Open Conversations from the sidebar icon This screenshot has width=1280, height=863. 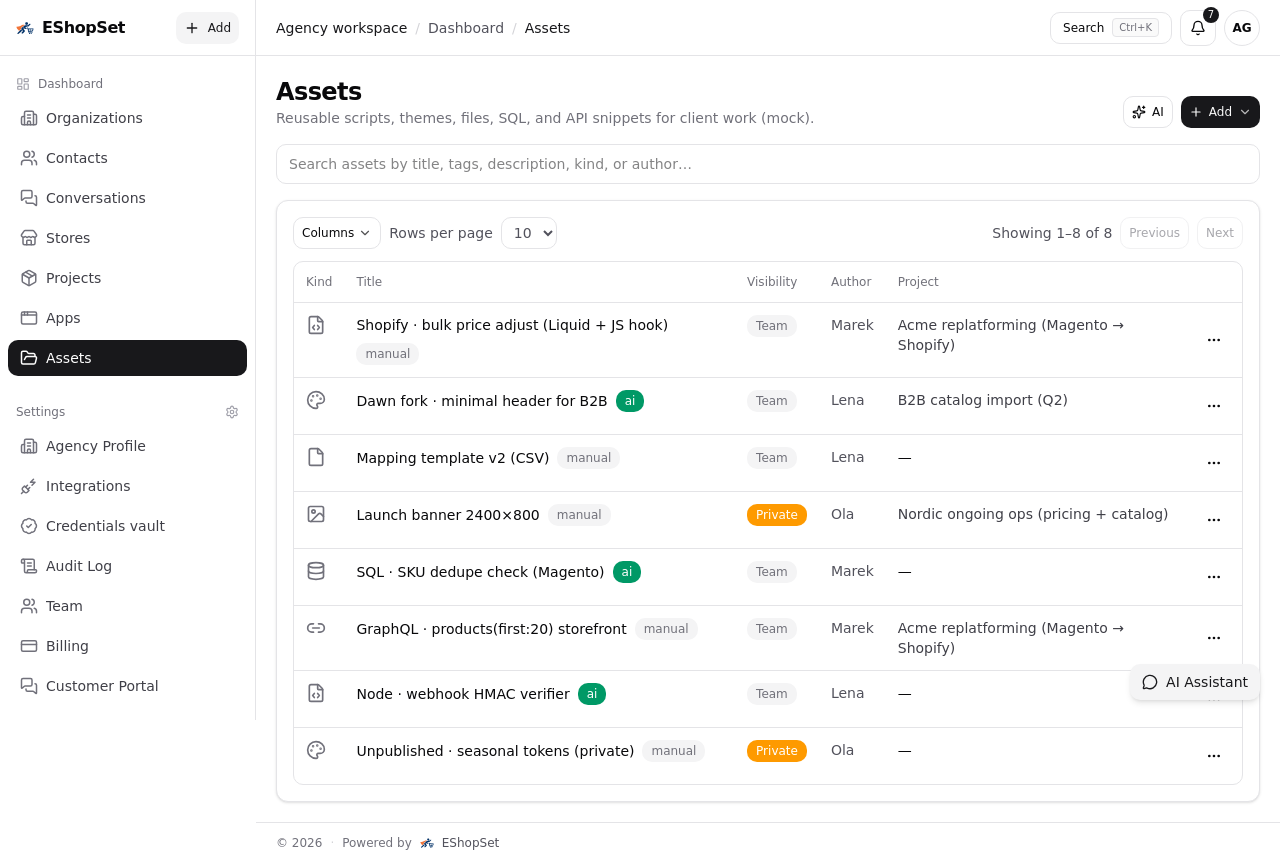pos(29,198)
